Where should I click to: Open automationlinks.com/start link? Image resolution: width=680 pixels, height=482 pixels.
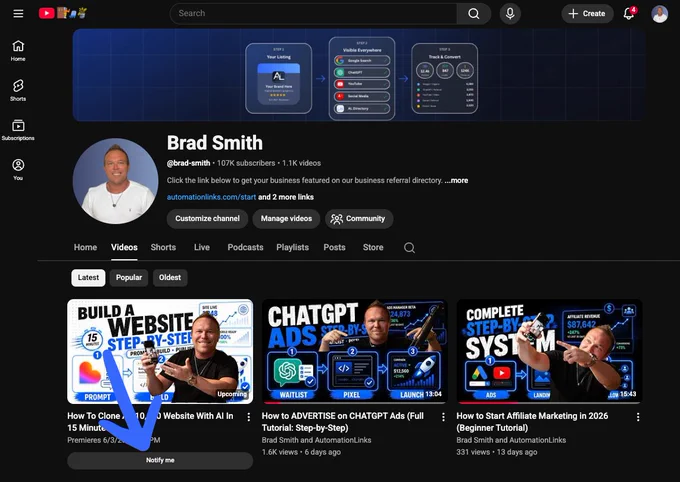(x=211, y=197)
